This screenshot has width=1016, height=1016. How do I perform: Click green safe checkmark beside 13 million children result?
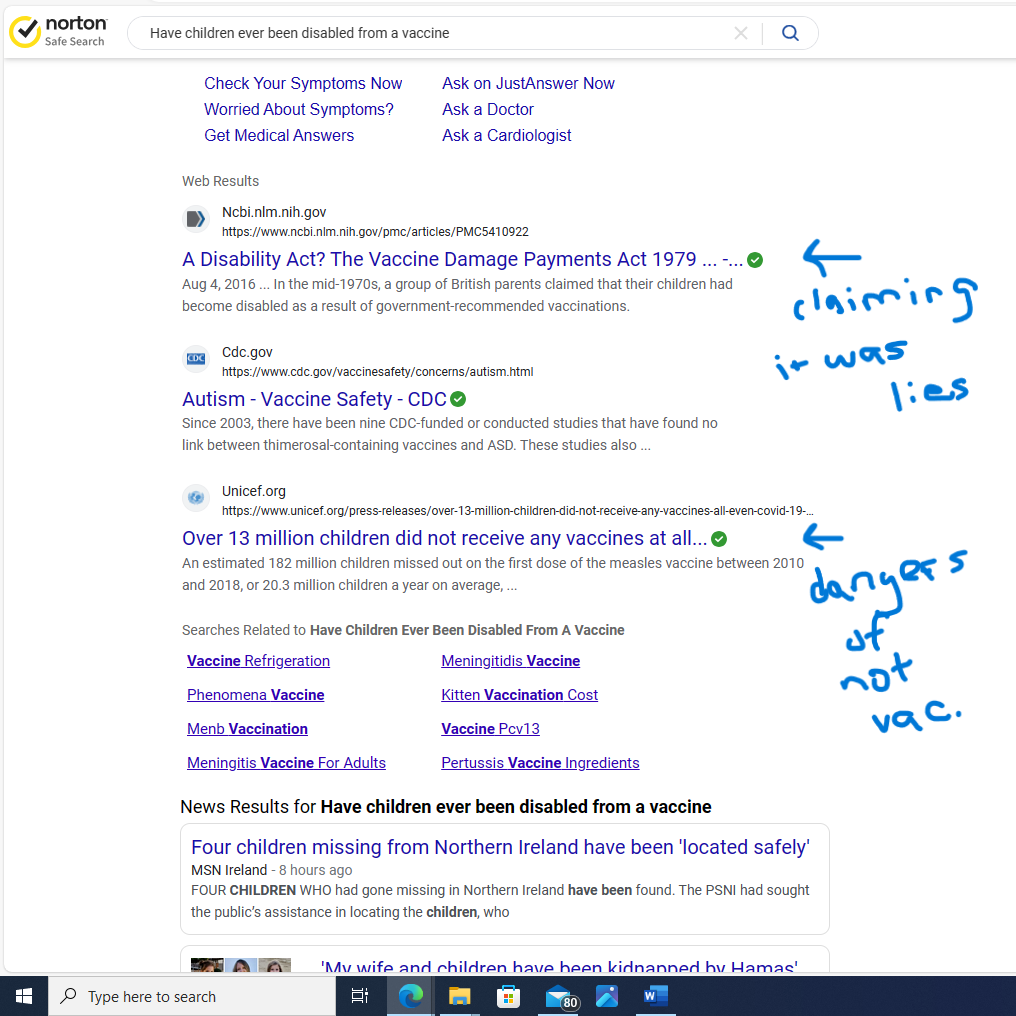click(x=719, y=538)
